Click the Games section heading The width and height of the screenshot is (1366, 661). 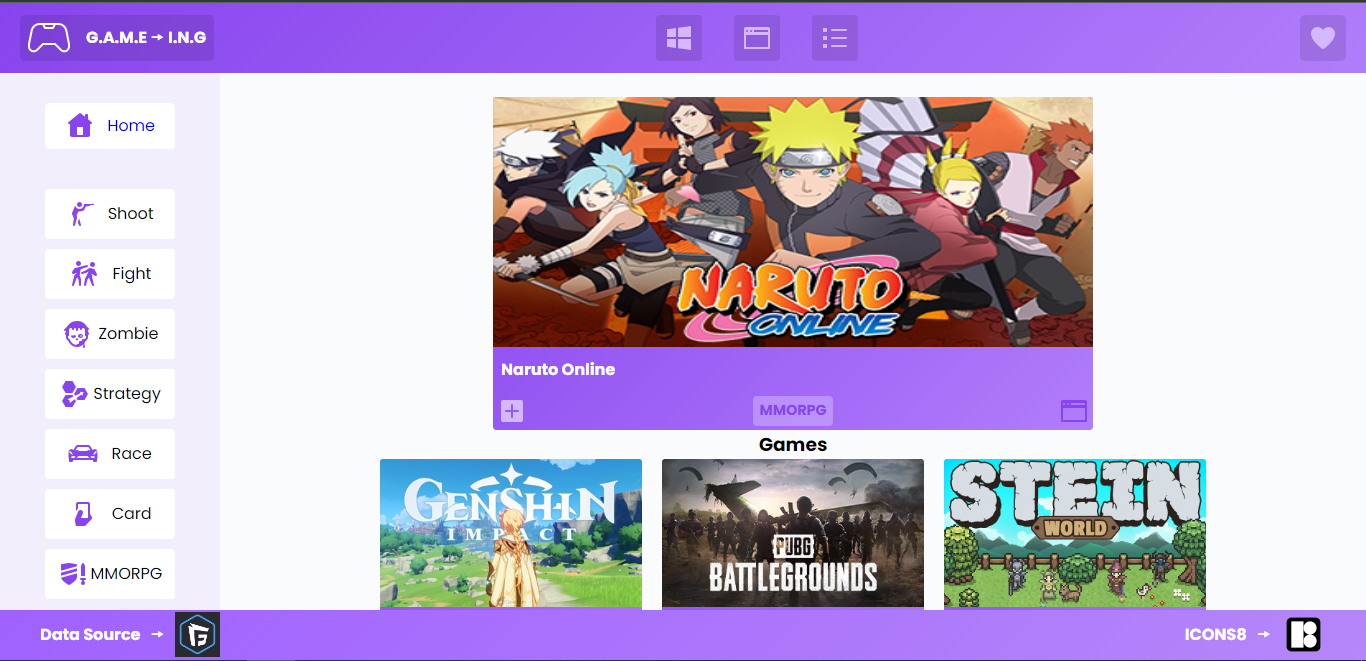[x=793, y=445]
